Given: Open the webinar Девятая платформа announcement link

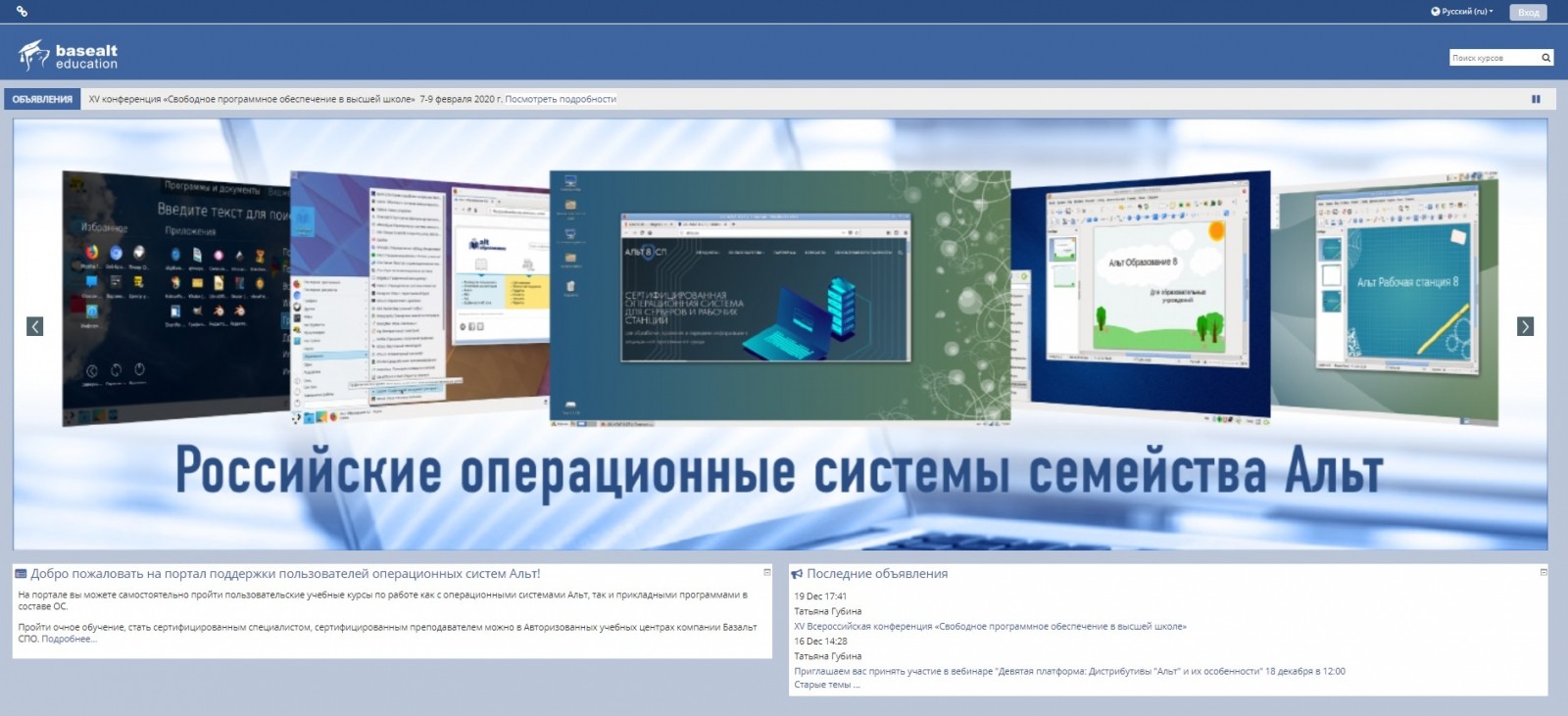Looking at the screenshot, I should pyautogui.click(x=1069, y=671).
